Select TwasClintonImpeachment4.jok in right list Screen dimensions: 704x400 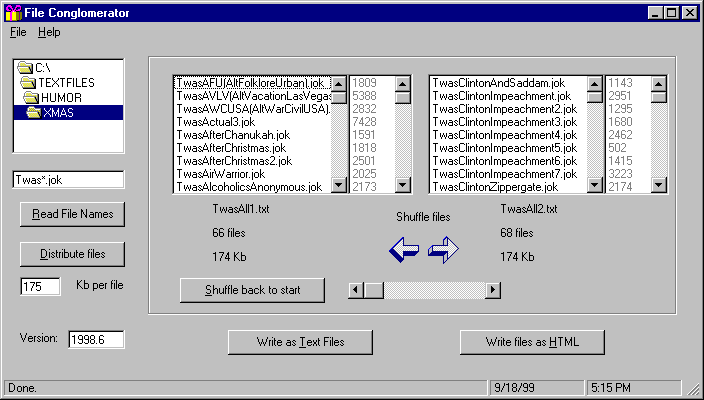pyautogui.click(x=509, y=135)
